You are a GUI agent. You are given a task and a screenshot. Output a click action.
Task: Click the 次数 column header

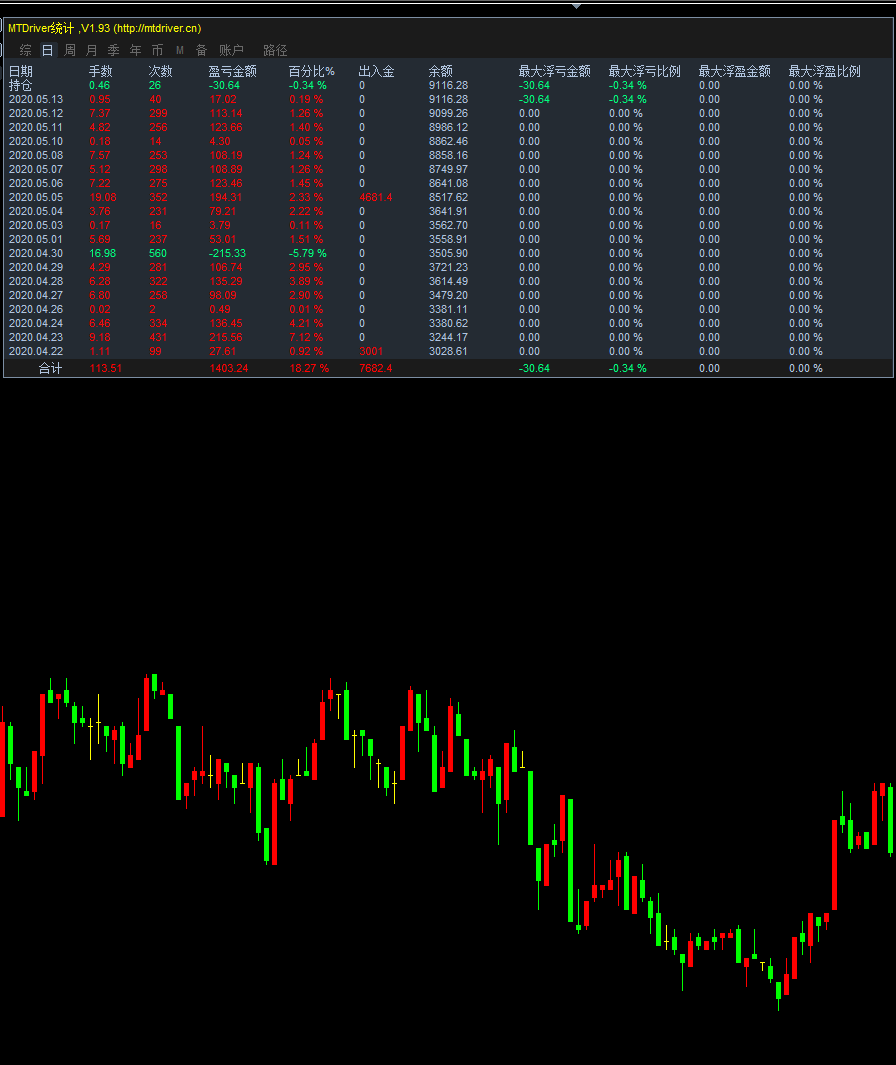(x=160, y=71)
